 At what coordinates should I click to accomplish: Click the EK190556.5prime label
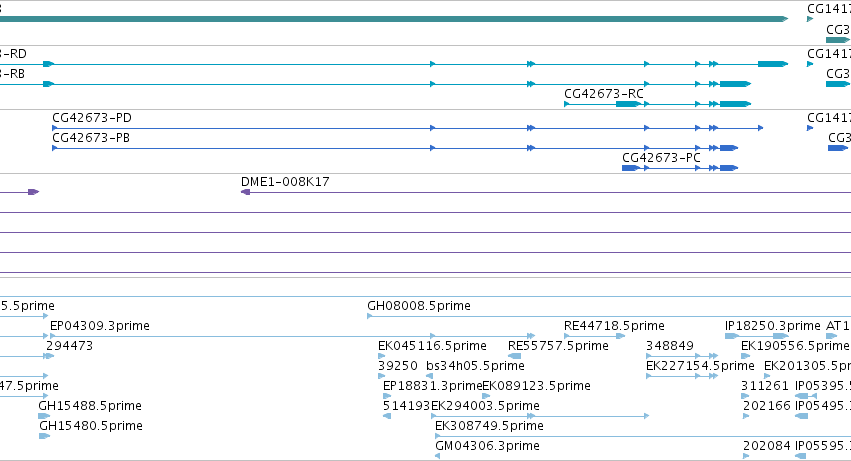click(x=795, y=346)
